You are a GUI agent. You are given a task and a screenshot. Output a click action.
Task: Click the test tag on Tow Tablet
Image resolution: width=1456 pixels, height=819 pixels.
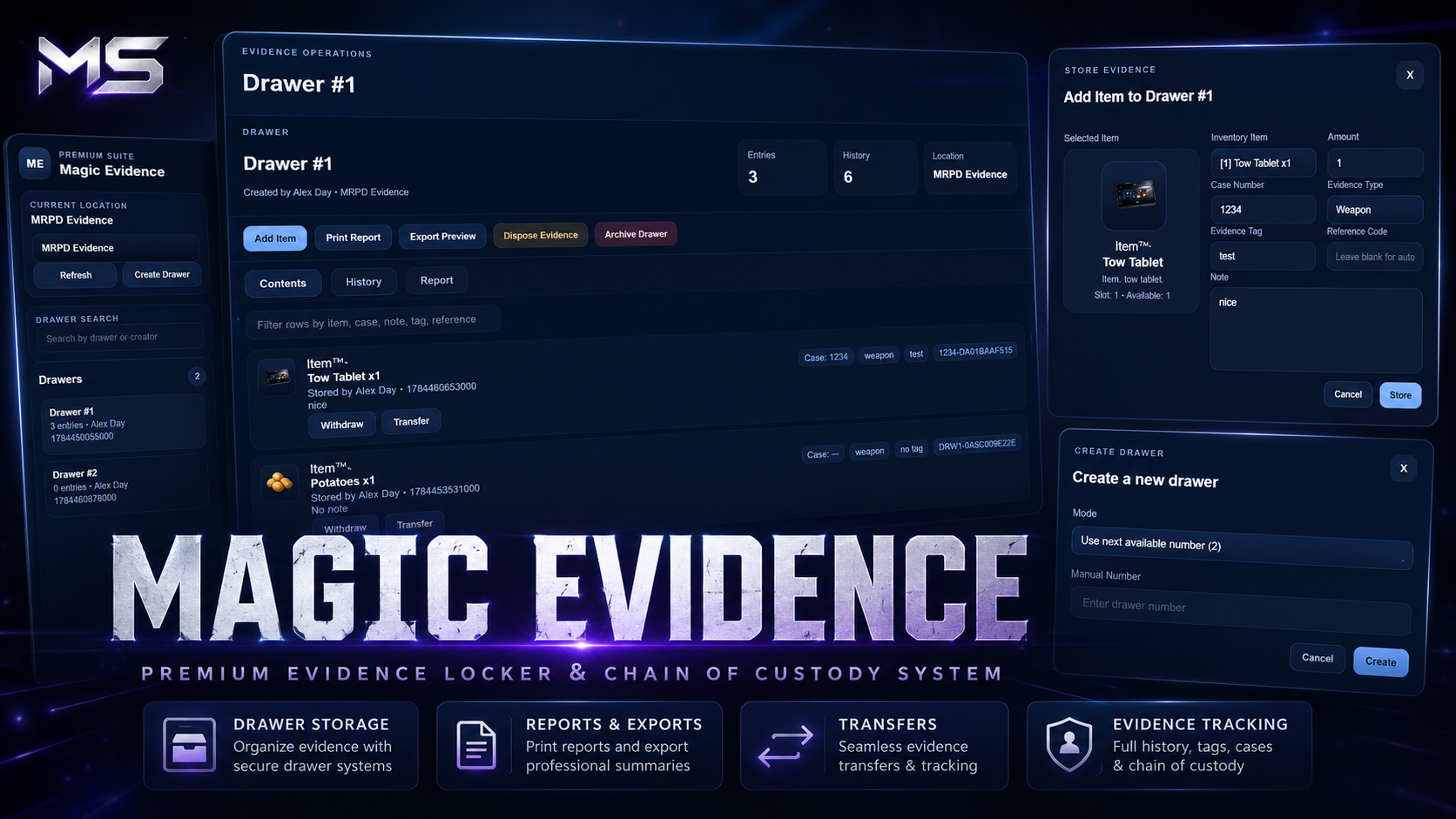tap(916, 354)
